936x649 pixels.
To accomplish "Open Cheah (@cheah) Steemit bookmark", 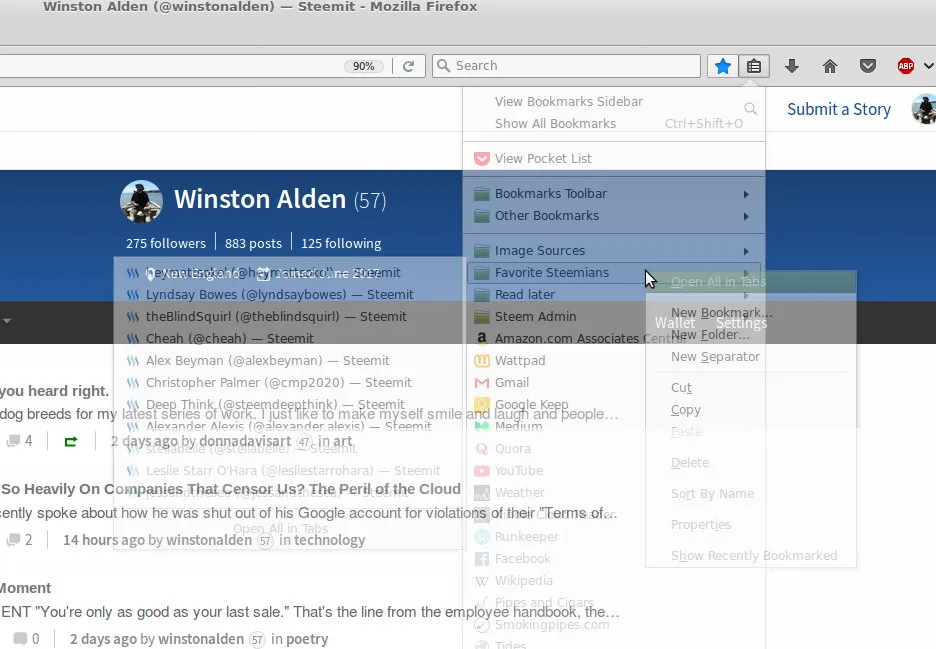I will coord(289,339).
